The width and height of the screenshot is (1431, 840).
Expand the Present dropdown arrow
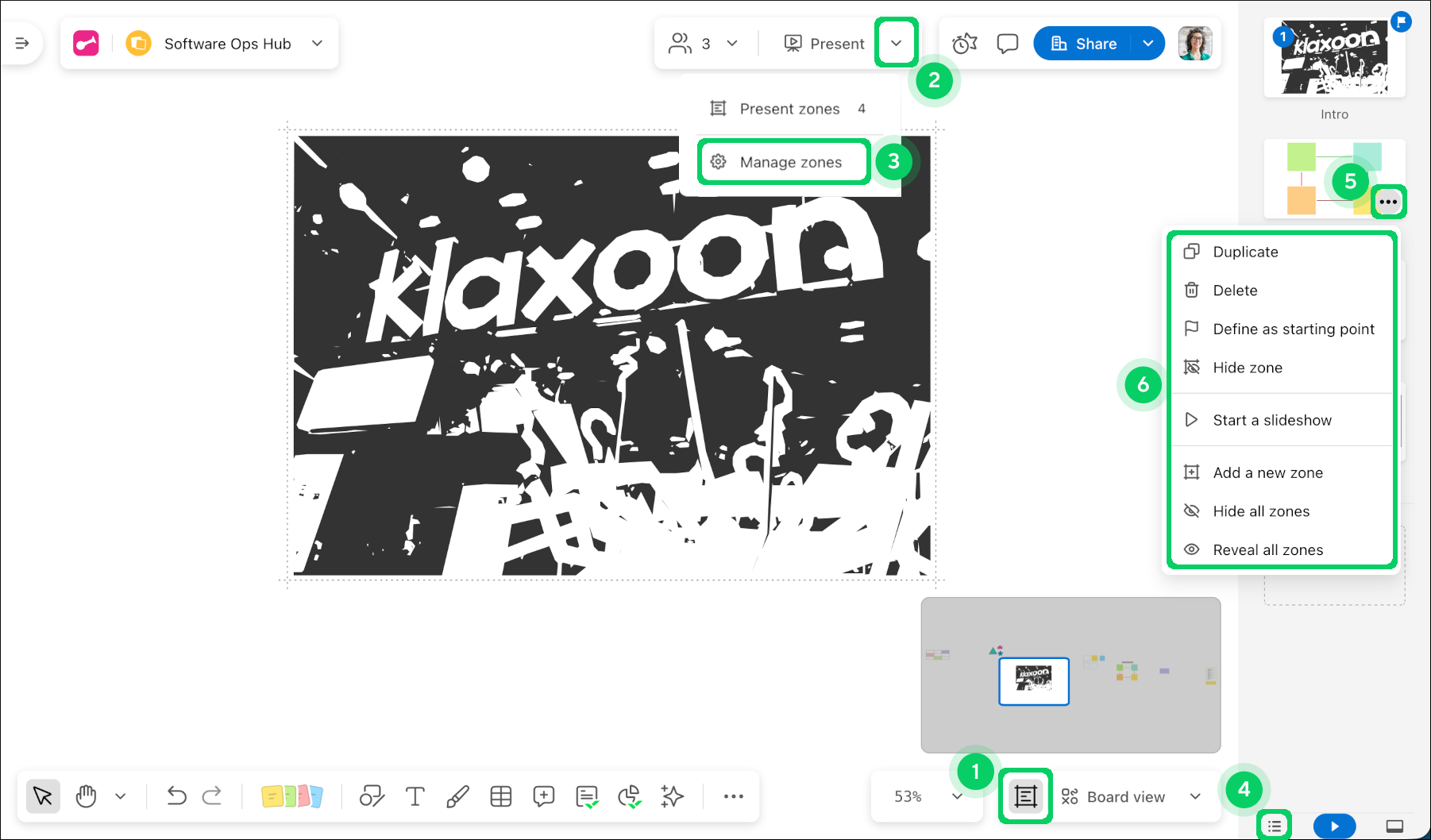coord(897,44)
